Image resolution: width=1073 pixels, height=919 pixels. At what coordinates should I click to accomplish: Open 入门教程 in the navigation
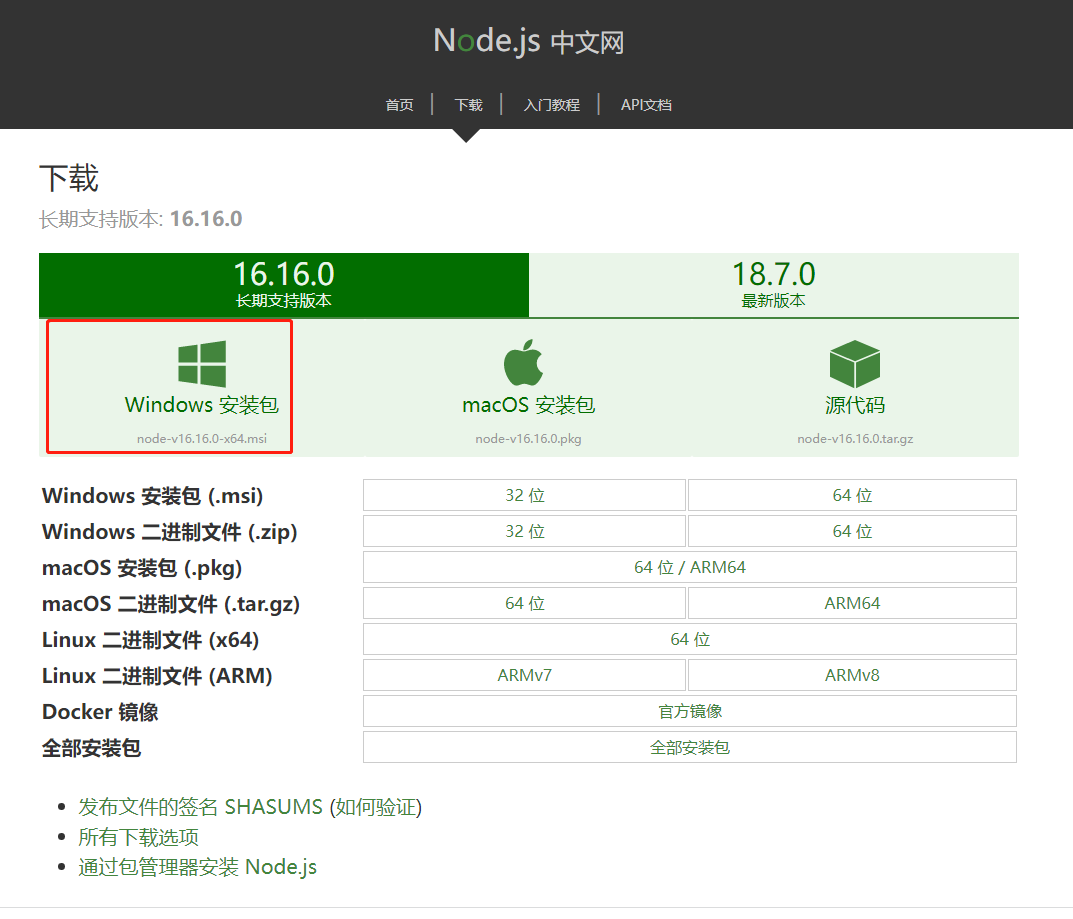coord(552,105)
